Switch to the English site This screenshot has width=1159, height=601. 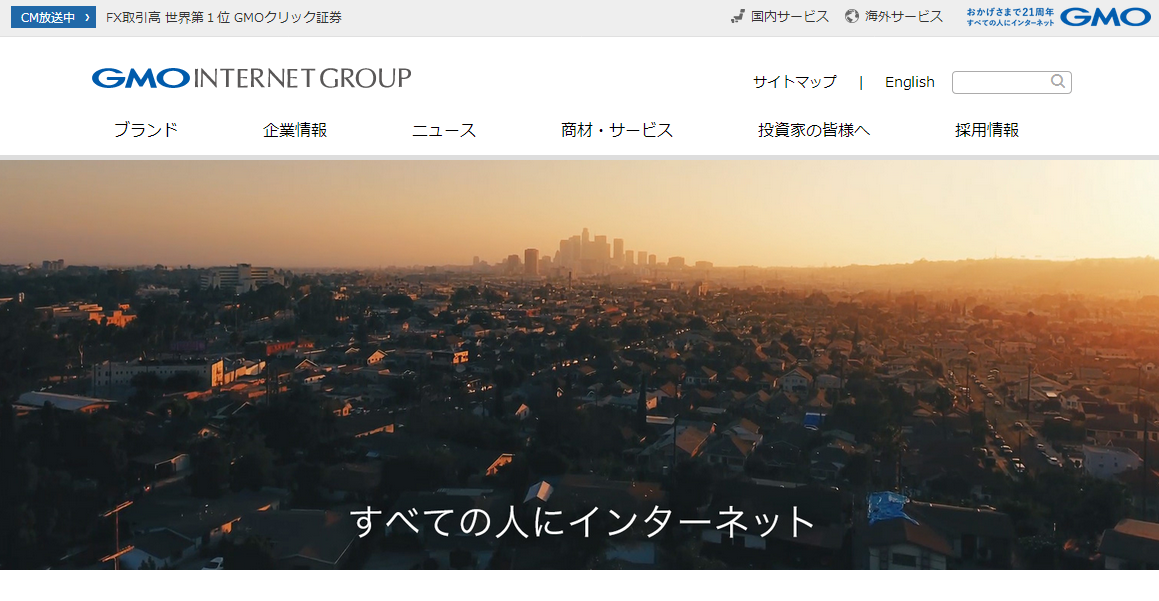(x=909, y=81)
